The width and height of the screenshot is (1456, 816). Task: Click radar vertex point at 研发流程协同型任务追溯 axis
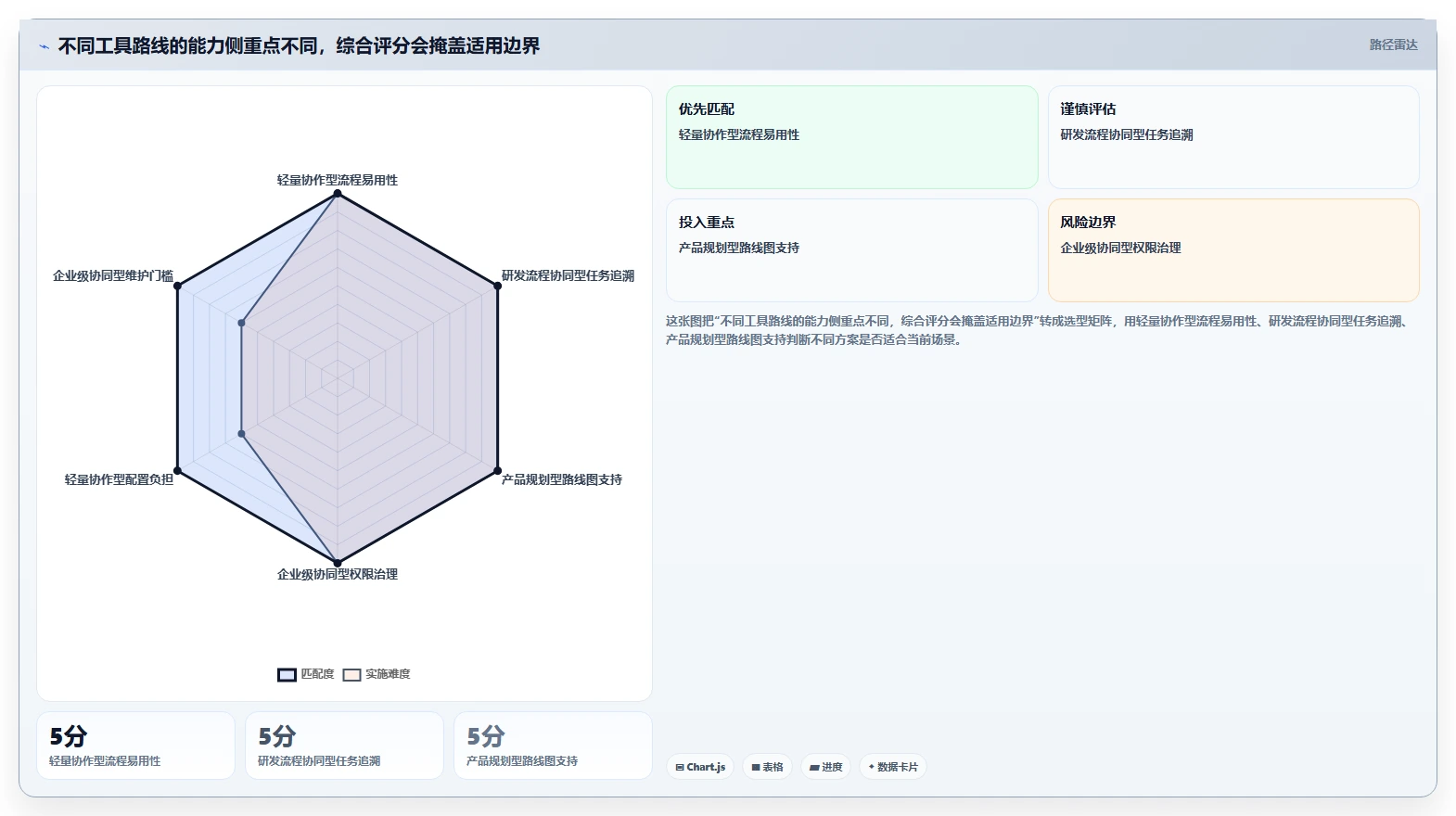pyautogui.click(x=497, y=286)
